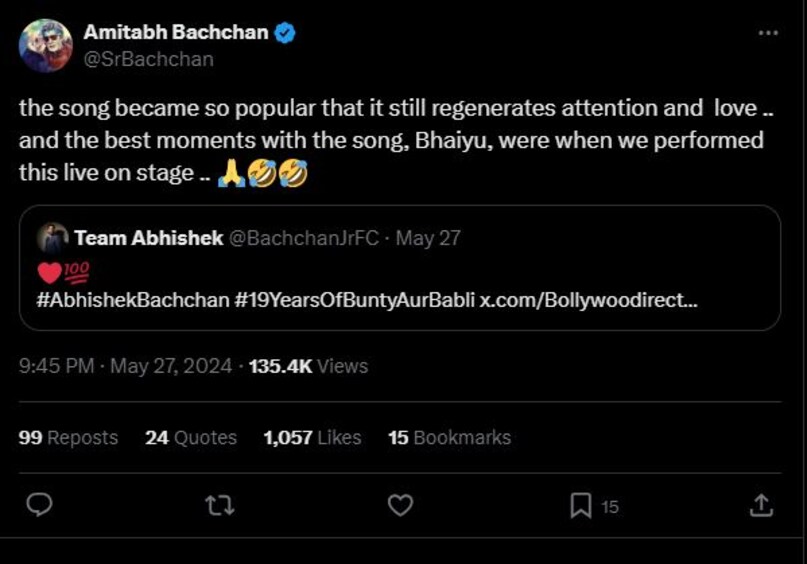Like the tweet with the heart icon
807x564 pixels.
tap(400, 506)
